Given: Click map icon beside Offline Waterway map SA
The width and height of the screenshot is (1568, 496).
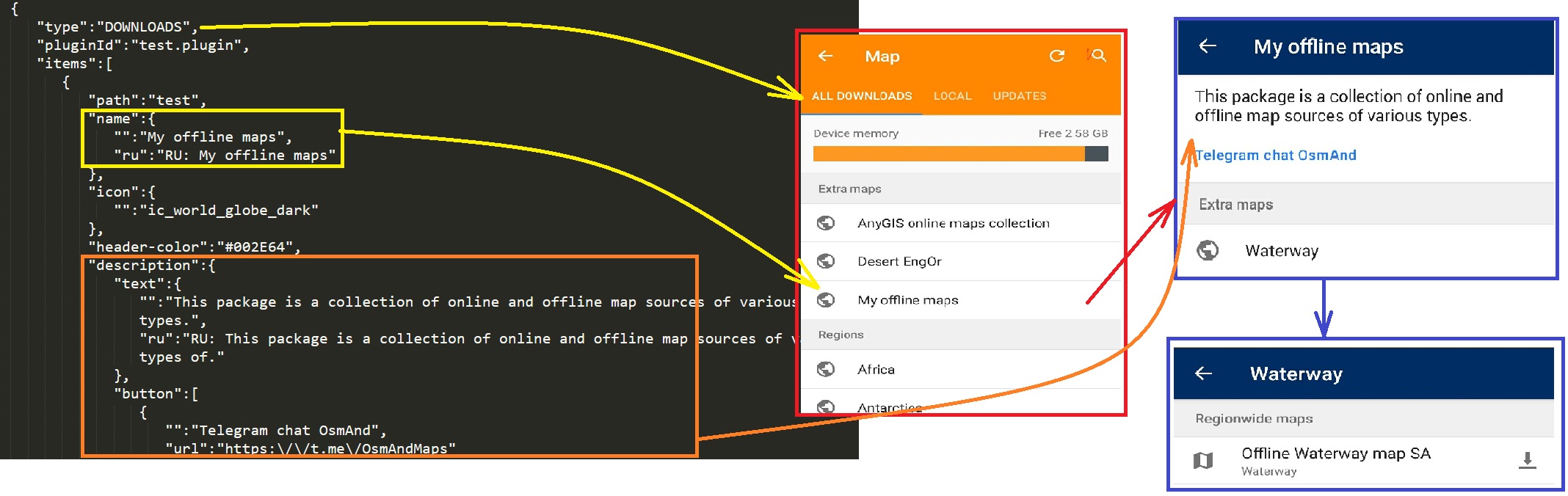Looking at the screenshot, I should (x=1203, y=460).
